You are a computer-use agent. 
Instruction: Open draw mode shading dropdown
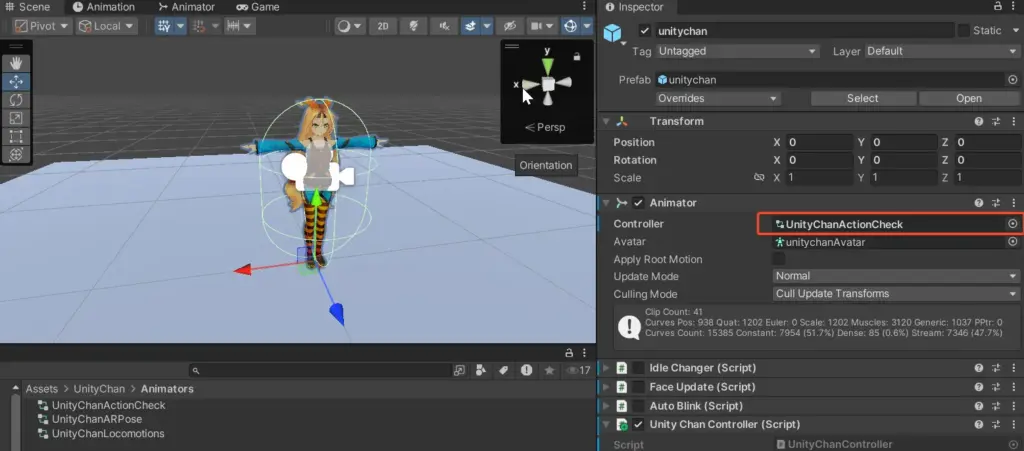coord(351,26)
